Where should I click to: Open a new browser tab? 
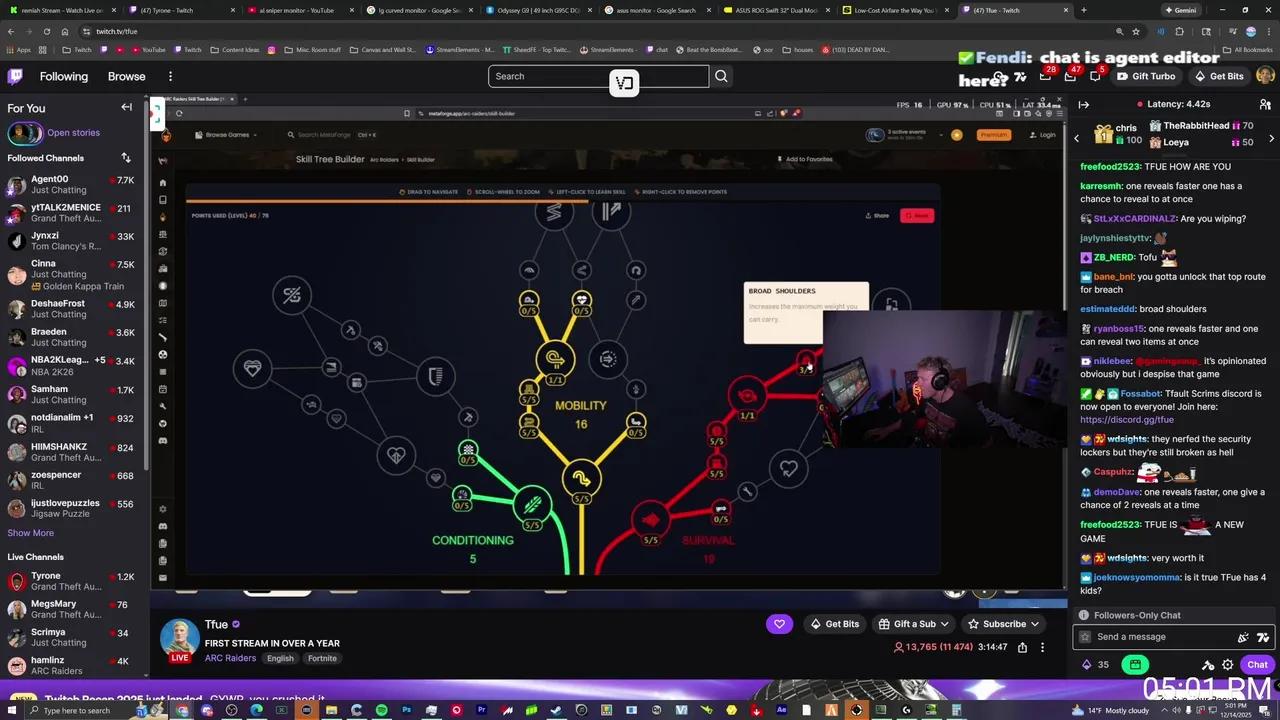point(1083,10)
